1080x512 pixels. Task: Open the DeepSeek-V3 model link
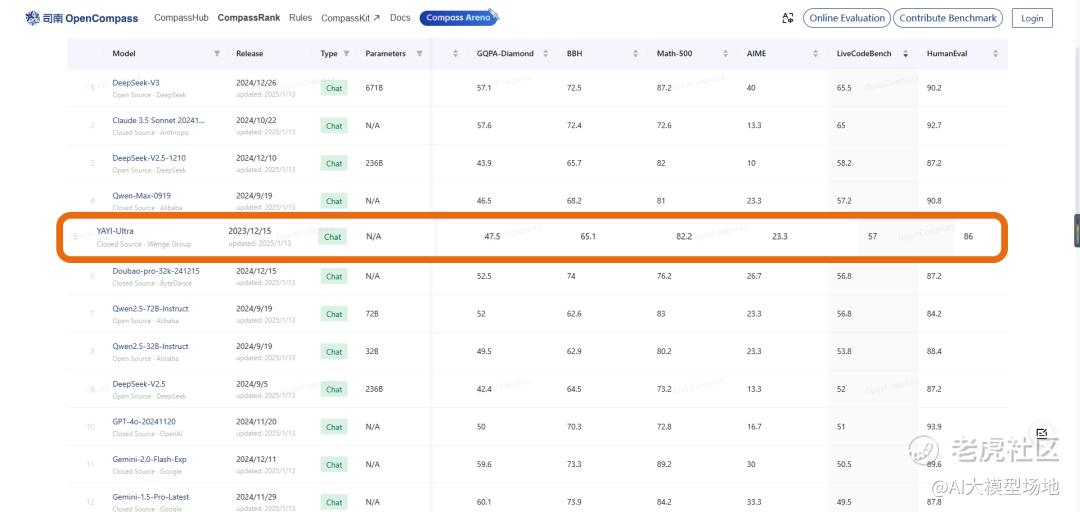point(135,83)
